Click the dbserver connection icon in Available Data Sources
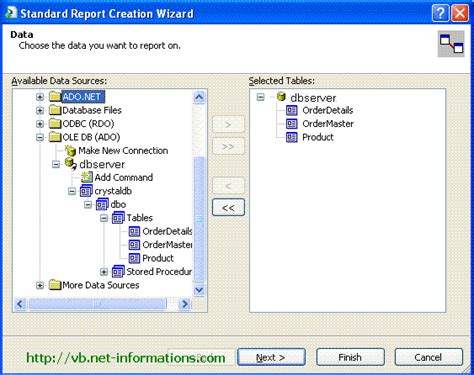 (x=71, y=164)
